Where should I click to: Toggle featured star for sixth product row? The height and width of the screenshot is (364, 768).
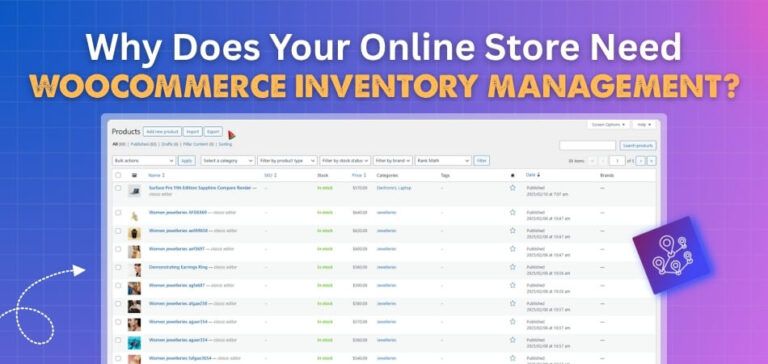(x=512, y=285)
